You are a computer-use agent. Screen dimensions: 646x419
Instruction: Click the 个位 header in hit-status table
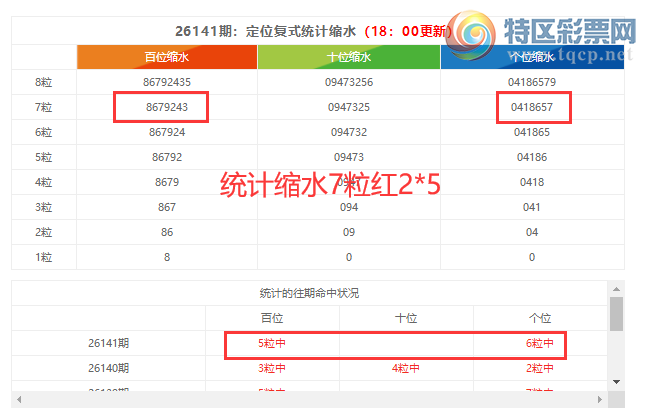click(x=540, y=318)
